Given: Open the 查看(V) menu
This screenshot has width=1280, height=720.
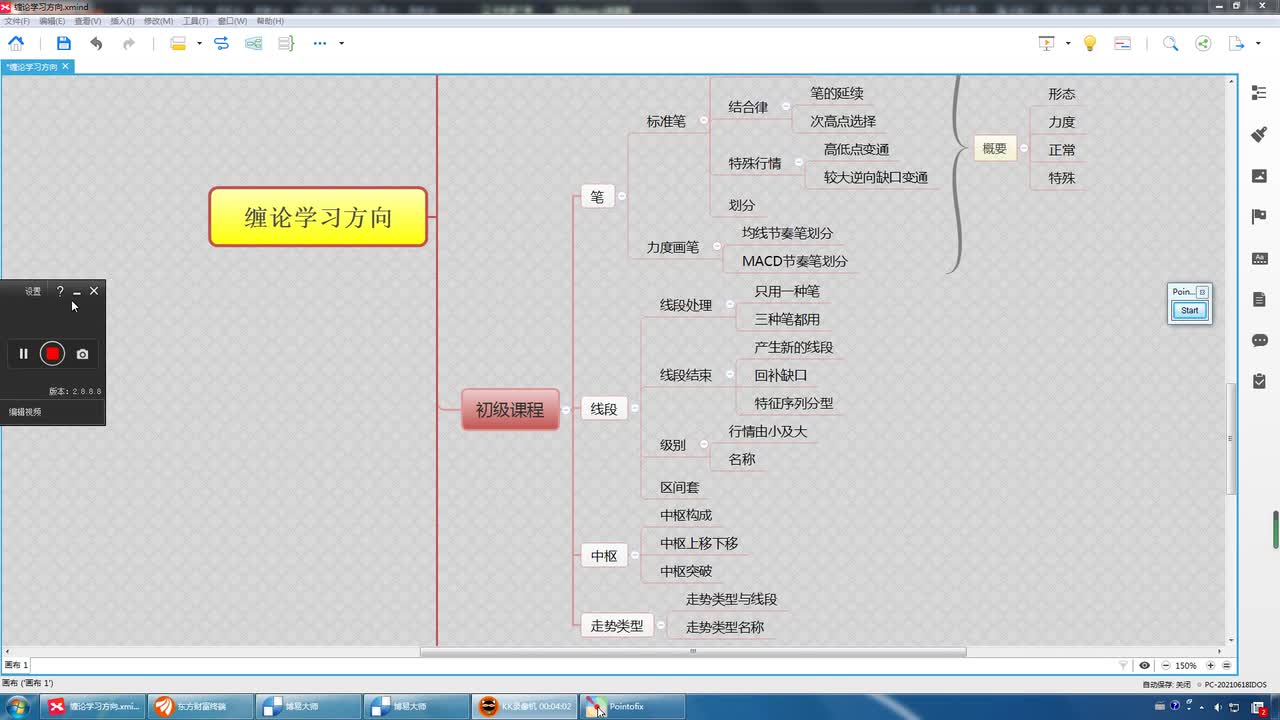Looking at the screenshot, I should click(87, 21).
